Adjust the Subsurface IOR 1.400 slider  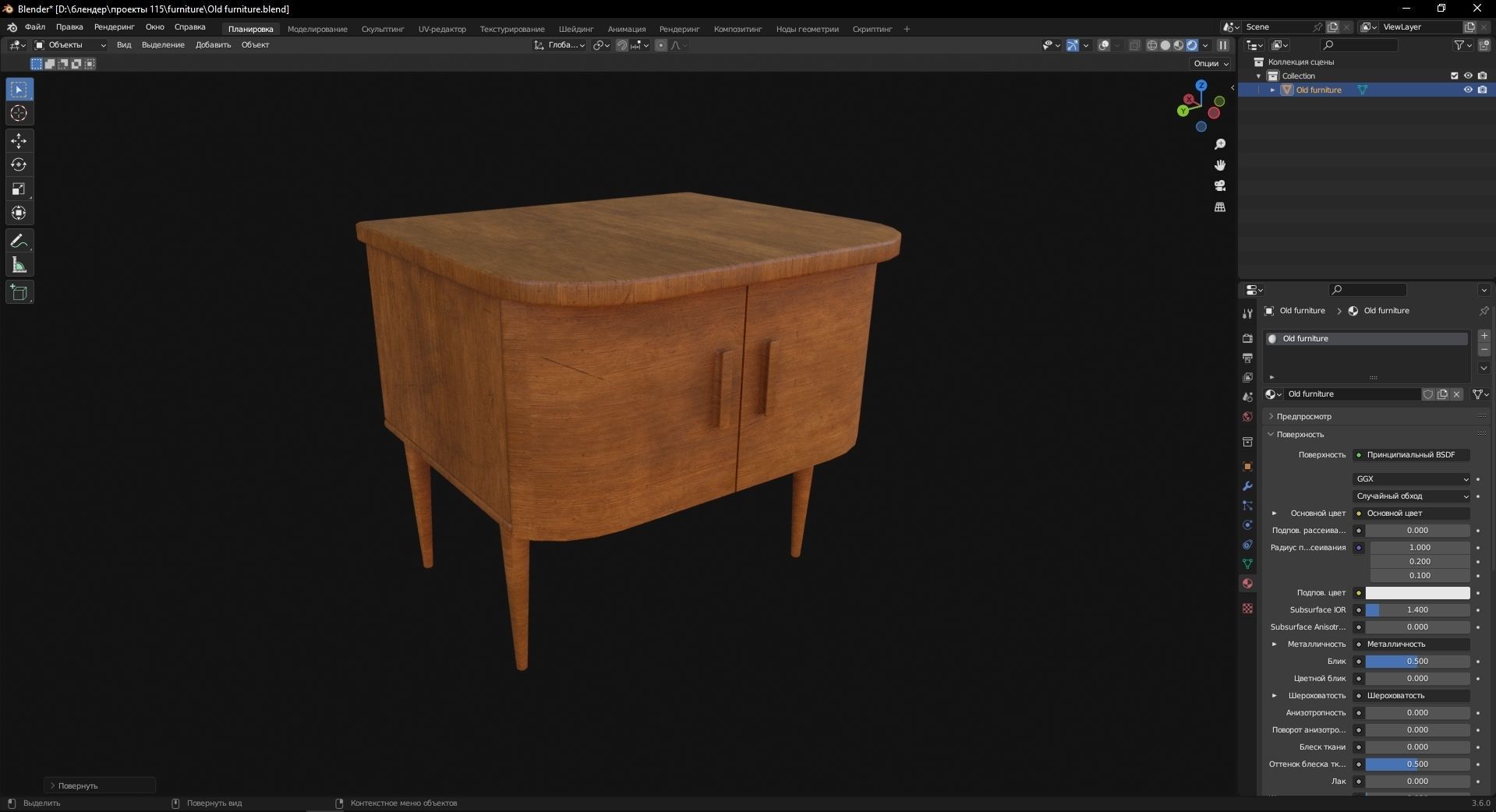click(1417, 610)
